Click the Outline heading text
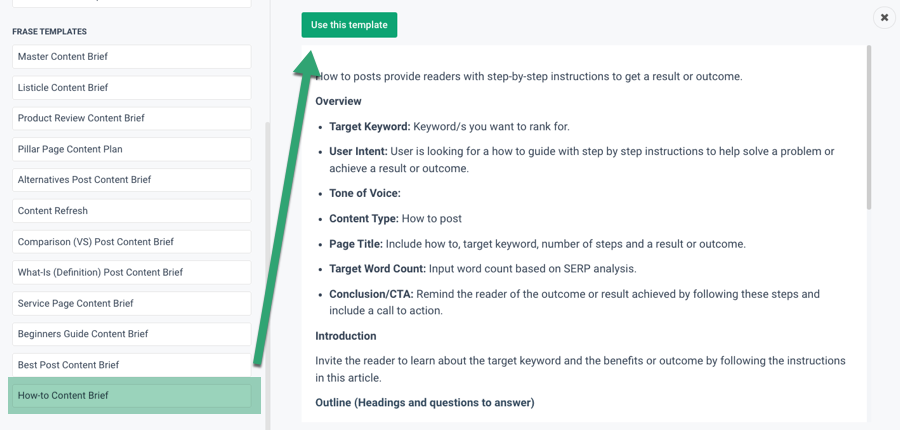 coord(425,403)
